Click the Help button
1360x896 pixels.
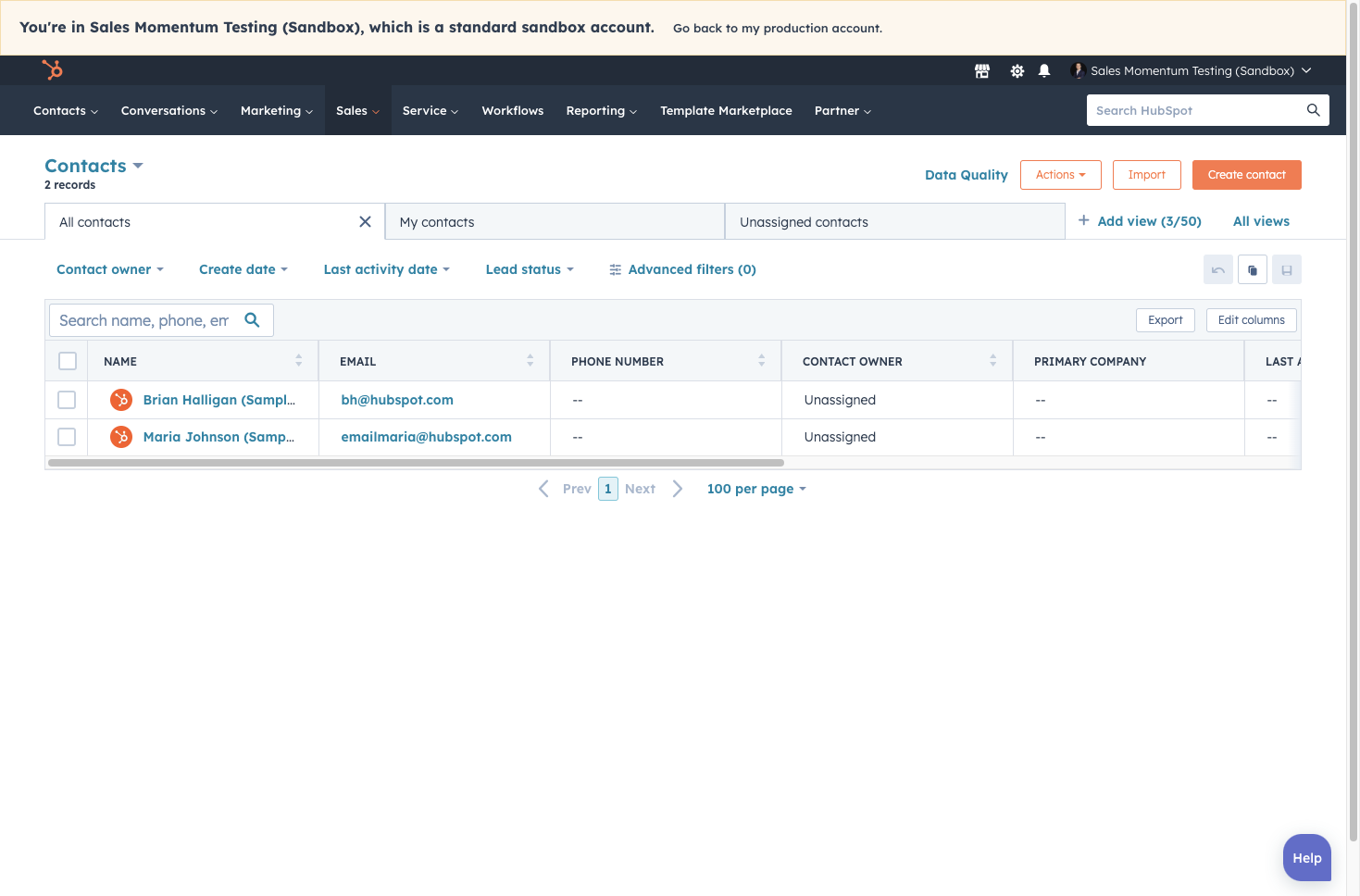pyautogui.click(x=1307, y=858)
